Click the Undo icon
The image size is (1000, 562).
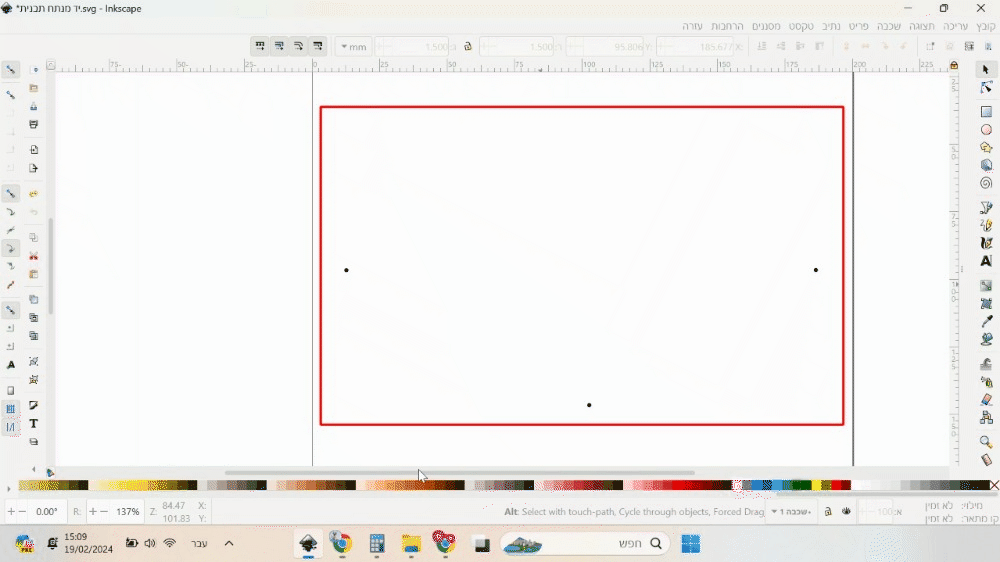[34, 193]
